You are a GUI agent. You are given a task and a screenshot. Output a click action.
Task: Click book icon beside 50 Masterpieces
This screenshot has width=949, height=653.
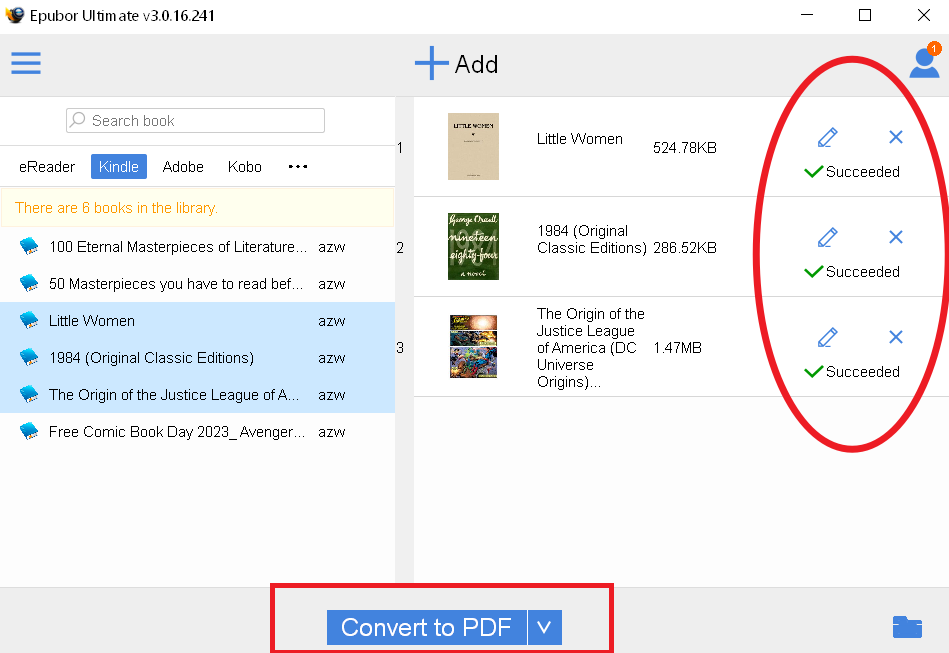coord(28,283)
